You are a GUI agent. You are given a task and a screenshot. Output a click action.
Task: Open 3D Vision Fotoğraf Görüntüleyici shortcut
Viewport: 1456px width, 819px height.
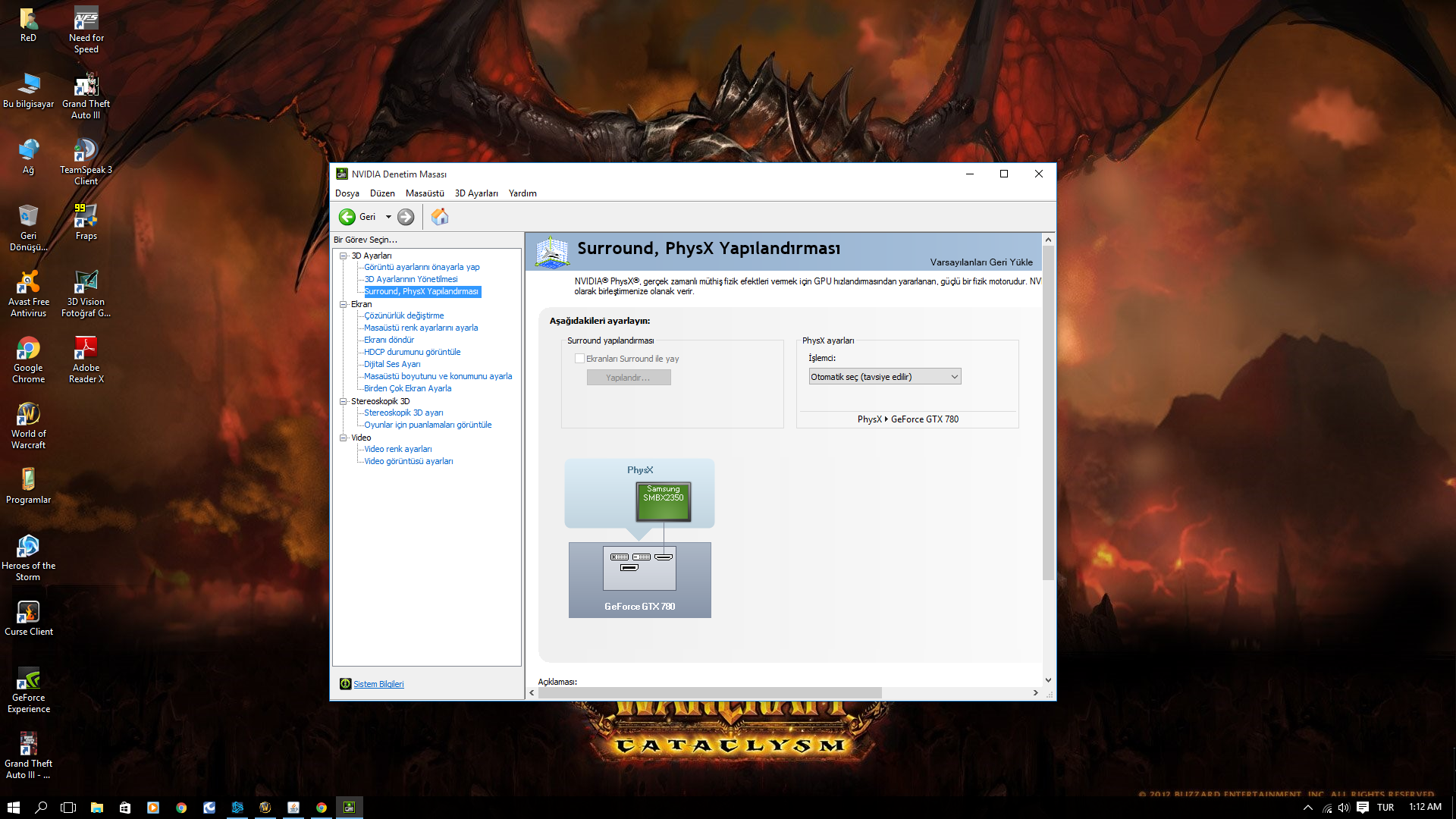(86, 294)
